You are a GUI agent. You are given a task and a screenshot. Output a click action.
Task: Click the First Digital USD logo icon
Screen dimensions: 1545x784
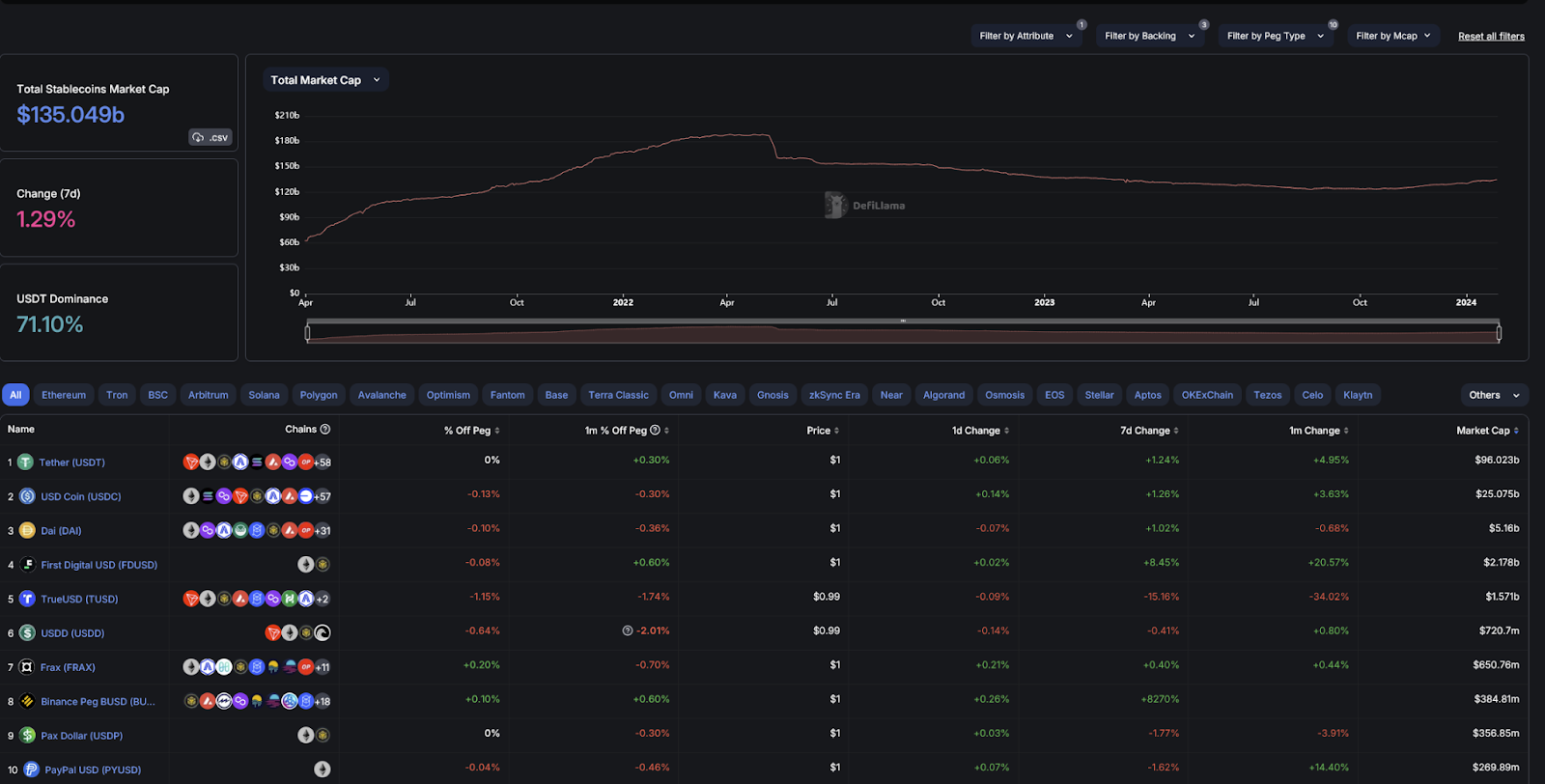pyautogui.click(x=27, y=565)
